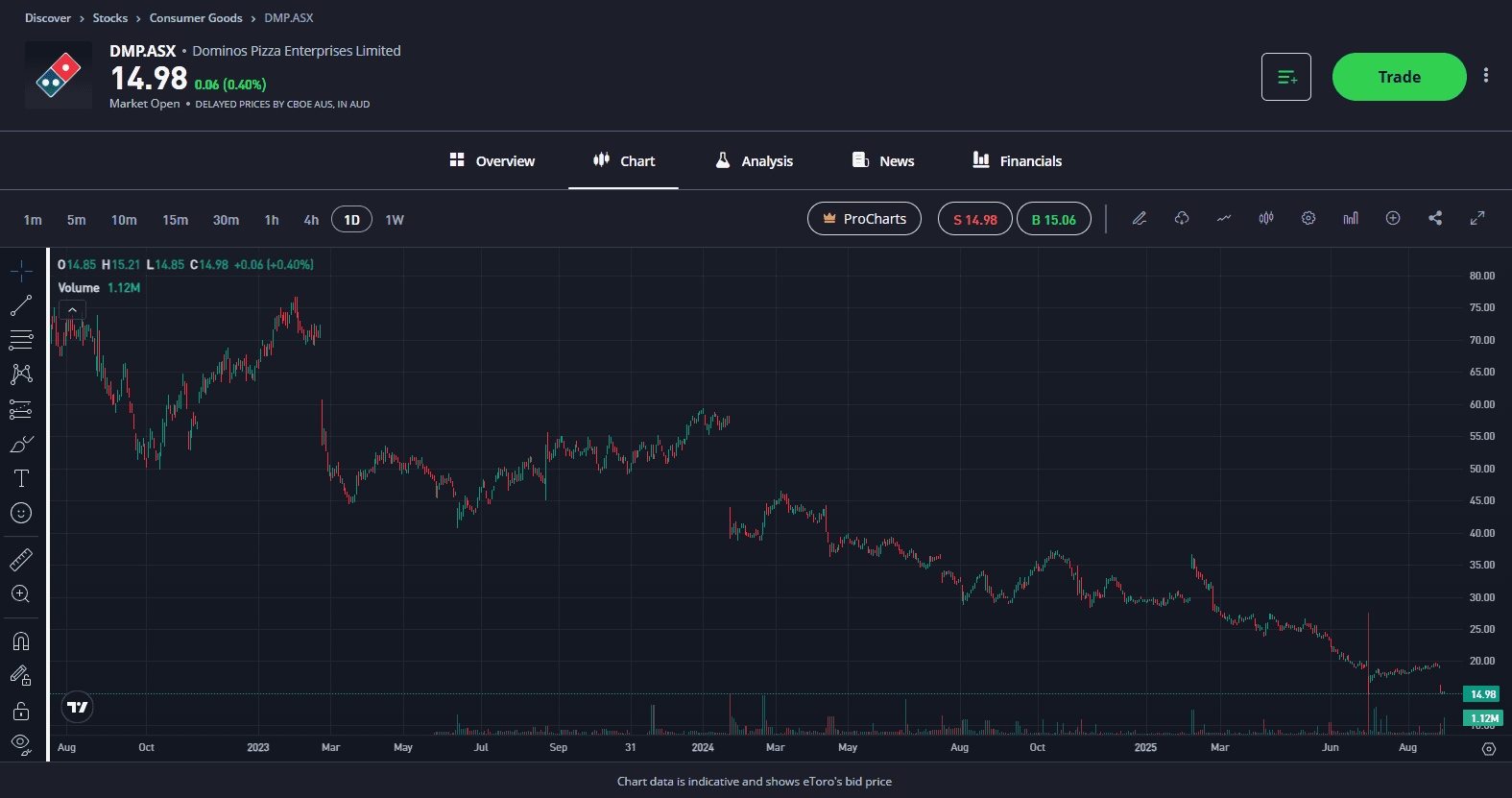Select the 1h timeframe

pos(272,220)
